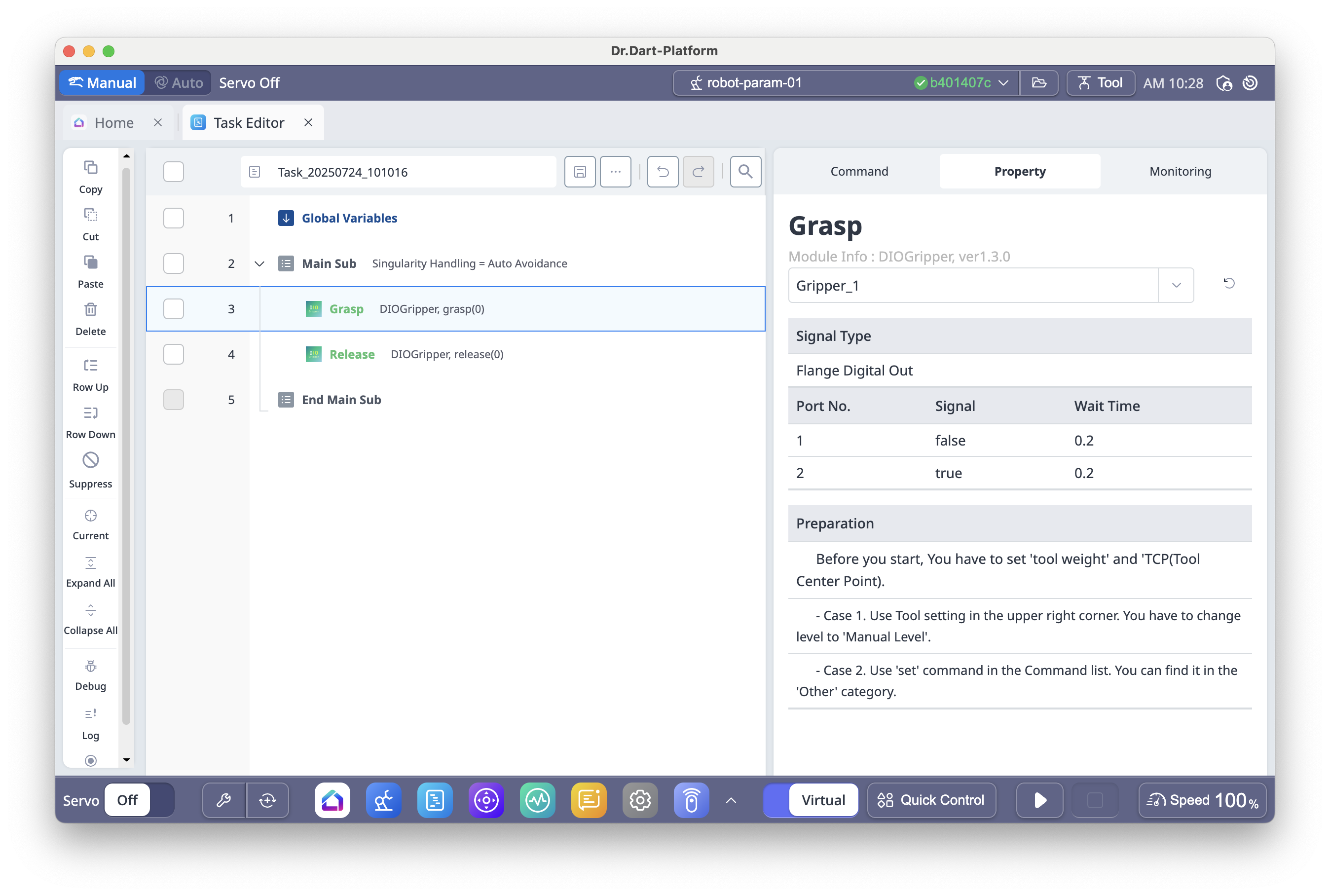The height and width of the screenshot is (896, 1330).
Task: Click the search magnifier icon
Action: click(x=745, y=172)
